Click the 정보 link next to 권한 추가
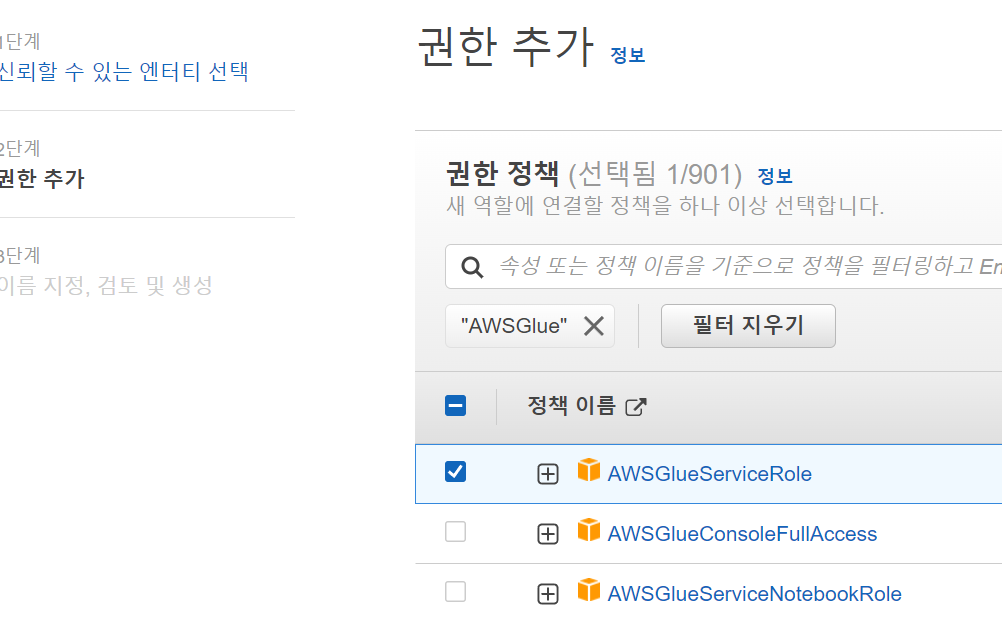 click(x=628, y=55)
